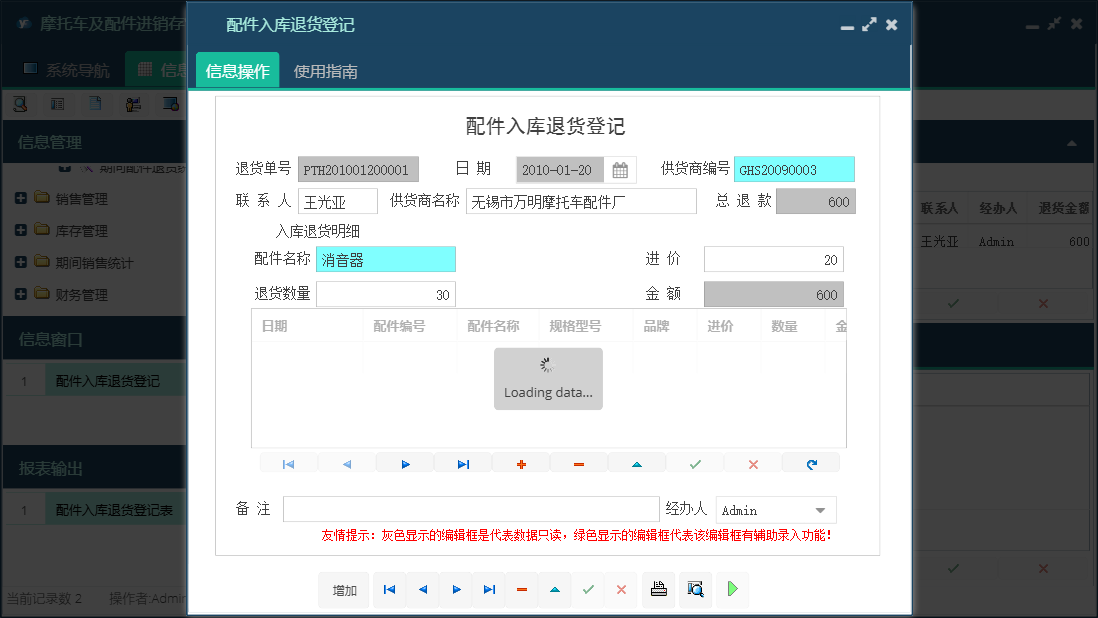Open the calendar picker beside the date field
The image size is (1098, 618).
click(x=620, y=169)
